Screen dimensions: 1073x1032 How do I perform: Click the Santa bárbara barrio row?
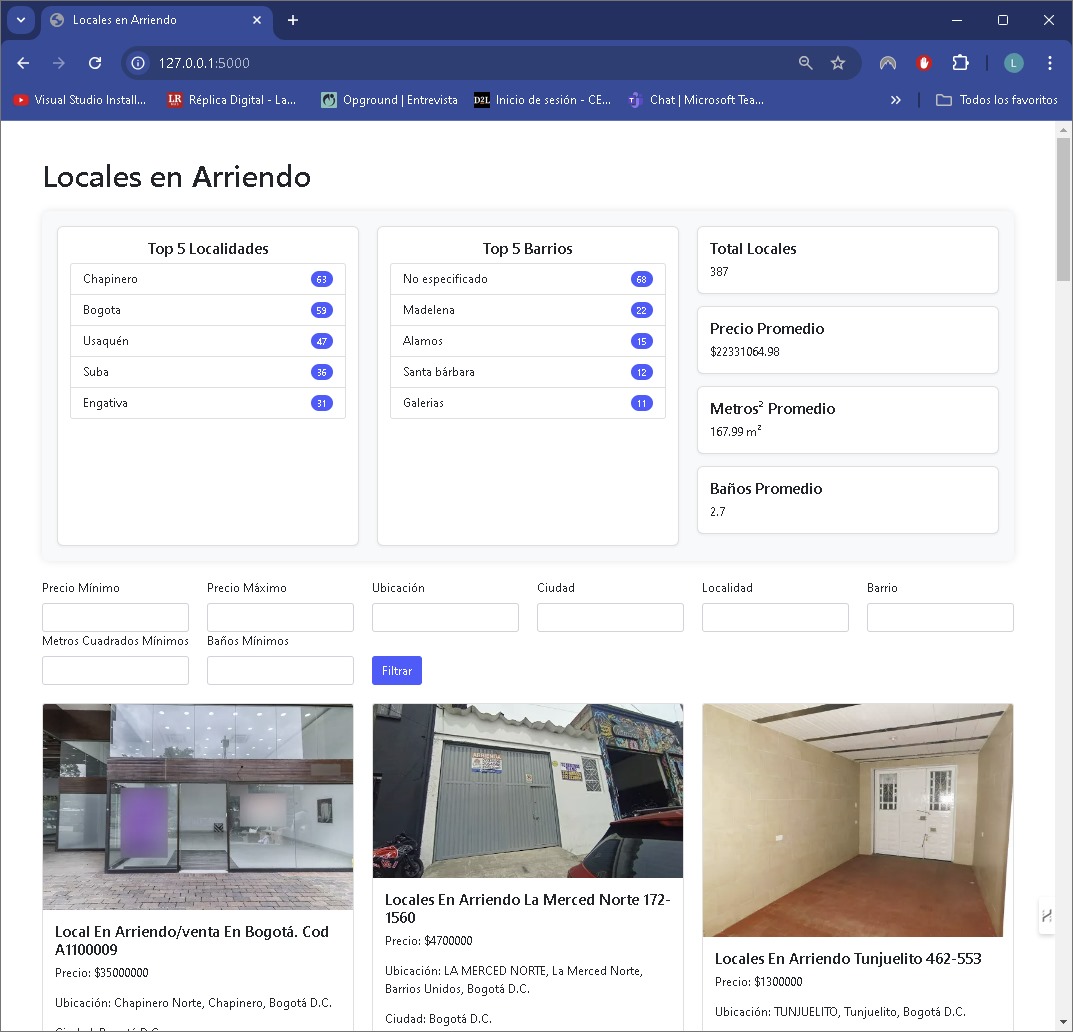point(528,372)
